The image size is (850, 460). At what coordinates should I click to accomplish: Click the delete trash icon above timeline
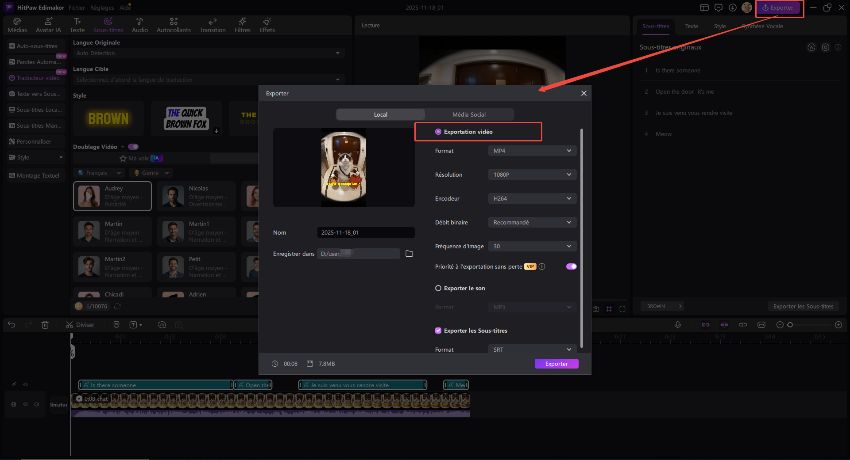pos(45,325)
